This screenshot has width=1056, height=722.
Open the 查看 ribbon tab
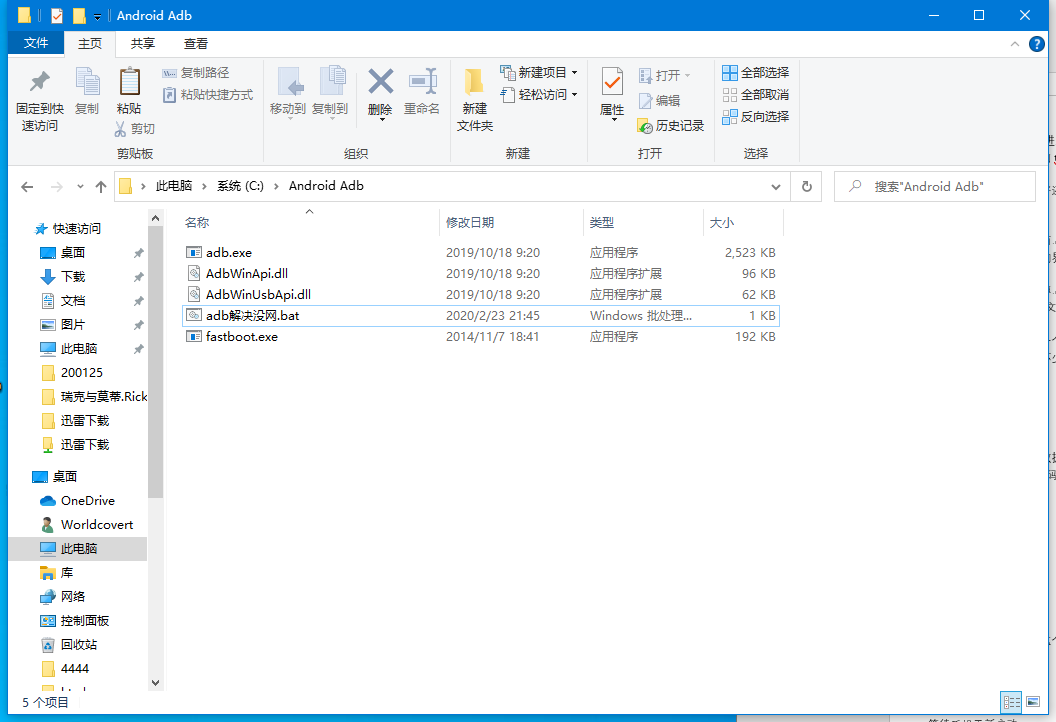click(x=196, y=43)
